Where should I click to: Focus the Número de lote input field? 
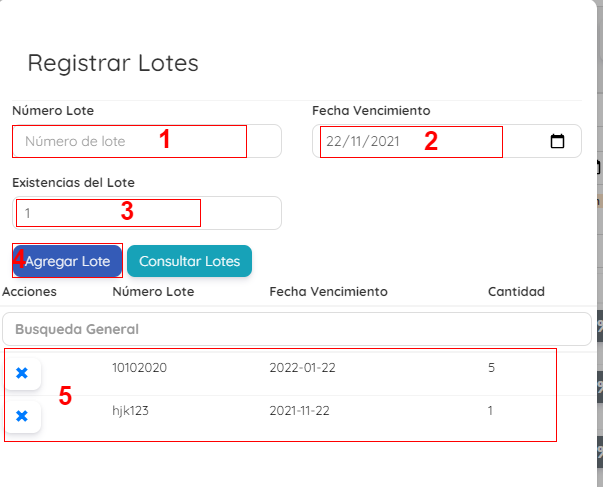[147, 141]
